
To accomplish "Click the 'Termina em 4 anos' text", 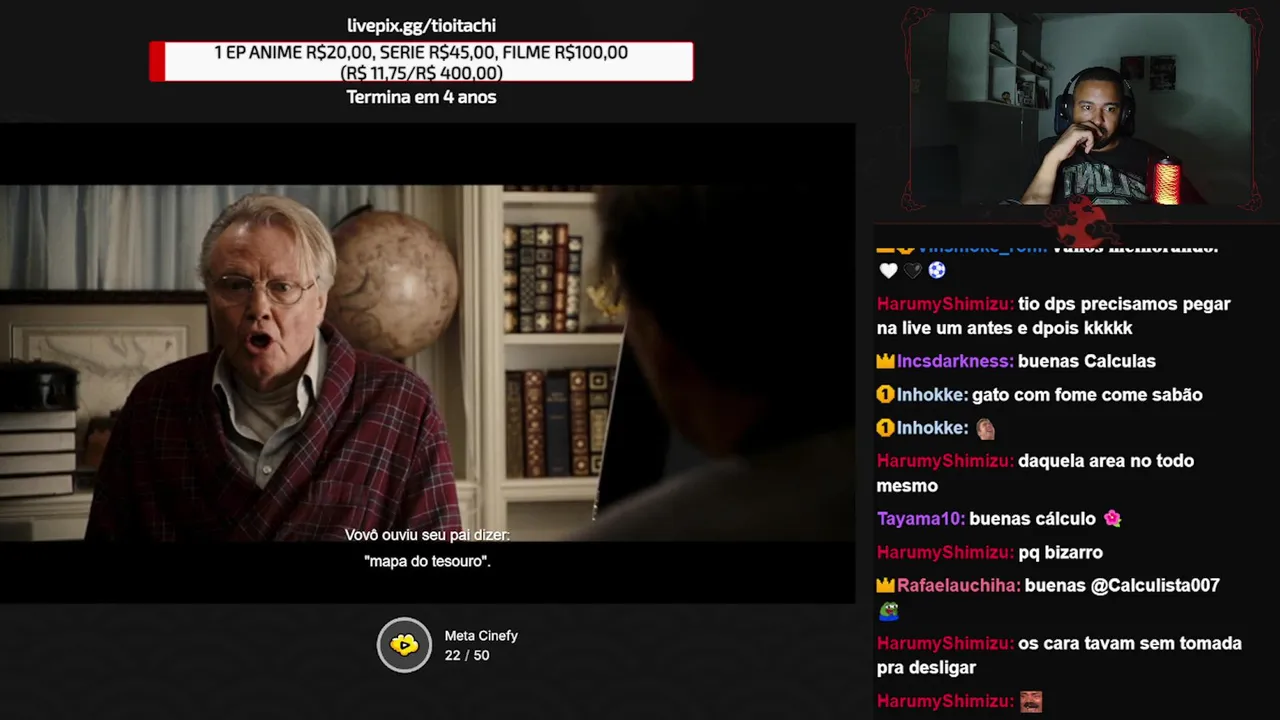I will 421,97.
